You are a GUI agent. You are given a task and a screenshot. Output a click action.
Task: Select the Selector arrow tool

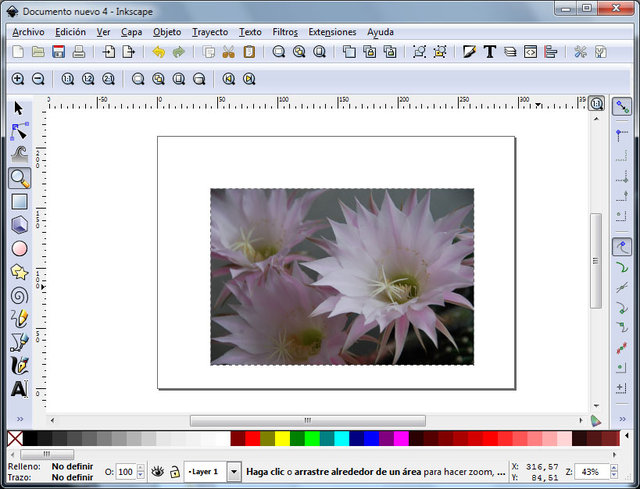(18, 108)
